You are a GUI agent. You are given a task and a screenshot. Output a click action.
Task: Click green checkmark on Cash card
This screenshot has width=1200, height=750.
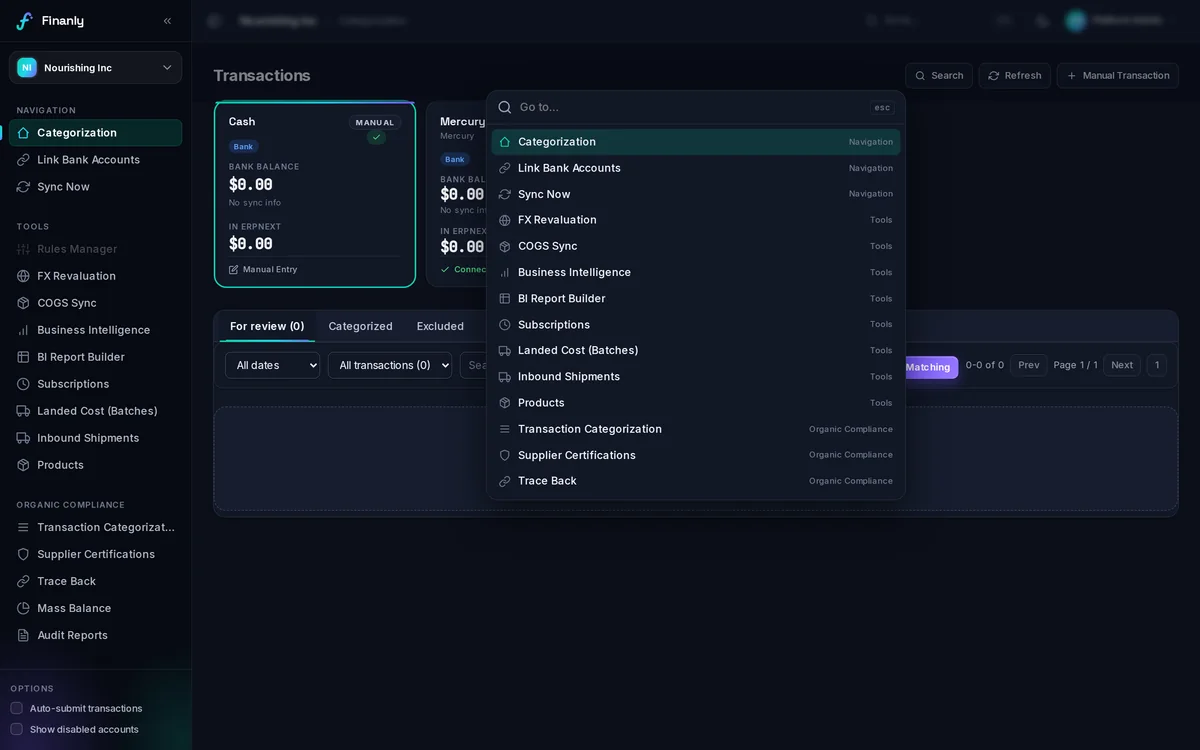(x=376, y=137)
